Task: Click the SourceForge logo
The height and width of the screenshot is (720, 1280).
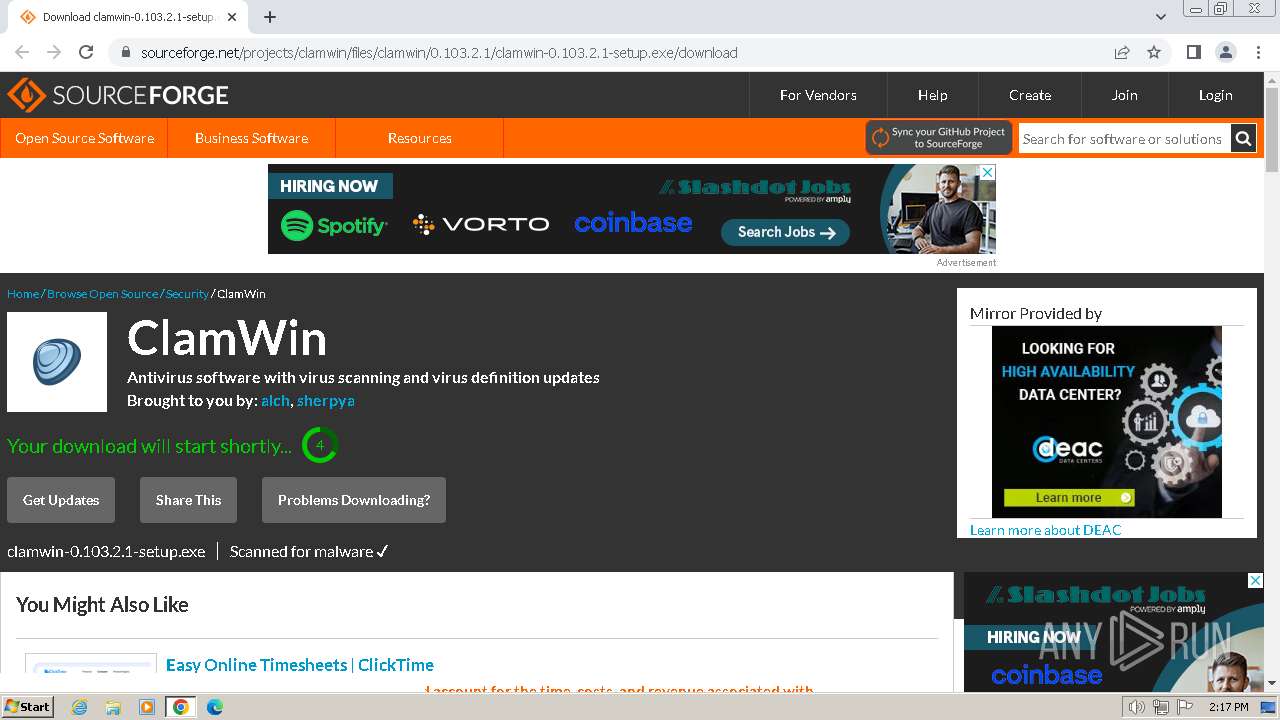Action: [x=118, y=95]
